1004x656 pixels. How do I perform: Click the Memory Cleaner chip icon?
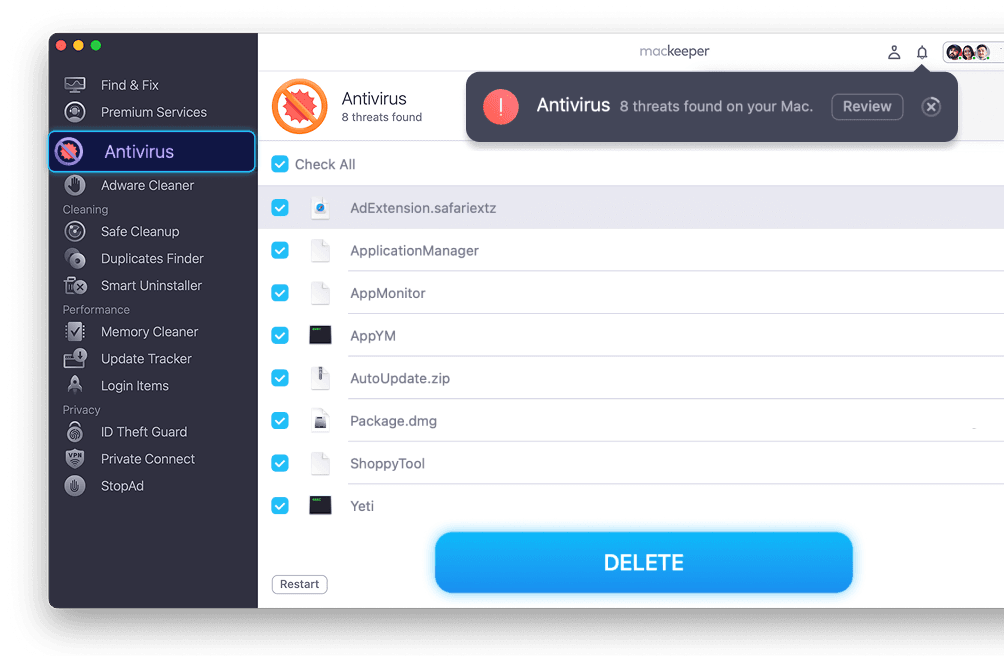(x=75, y=332)
